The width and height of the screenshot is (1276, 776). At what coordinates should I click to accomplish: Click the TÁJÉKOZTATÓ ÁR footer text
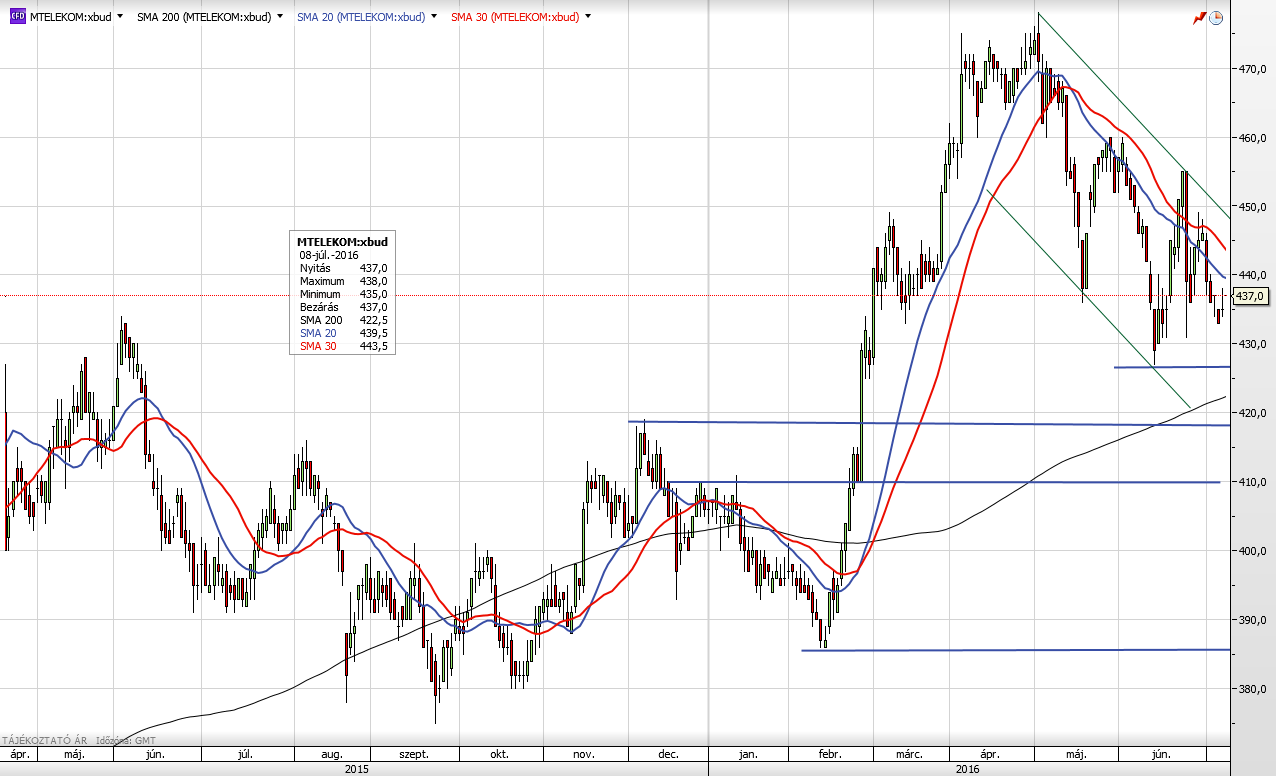coord(45,740)
